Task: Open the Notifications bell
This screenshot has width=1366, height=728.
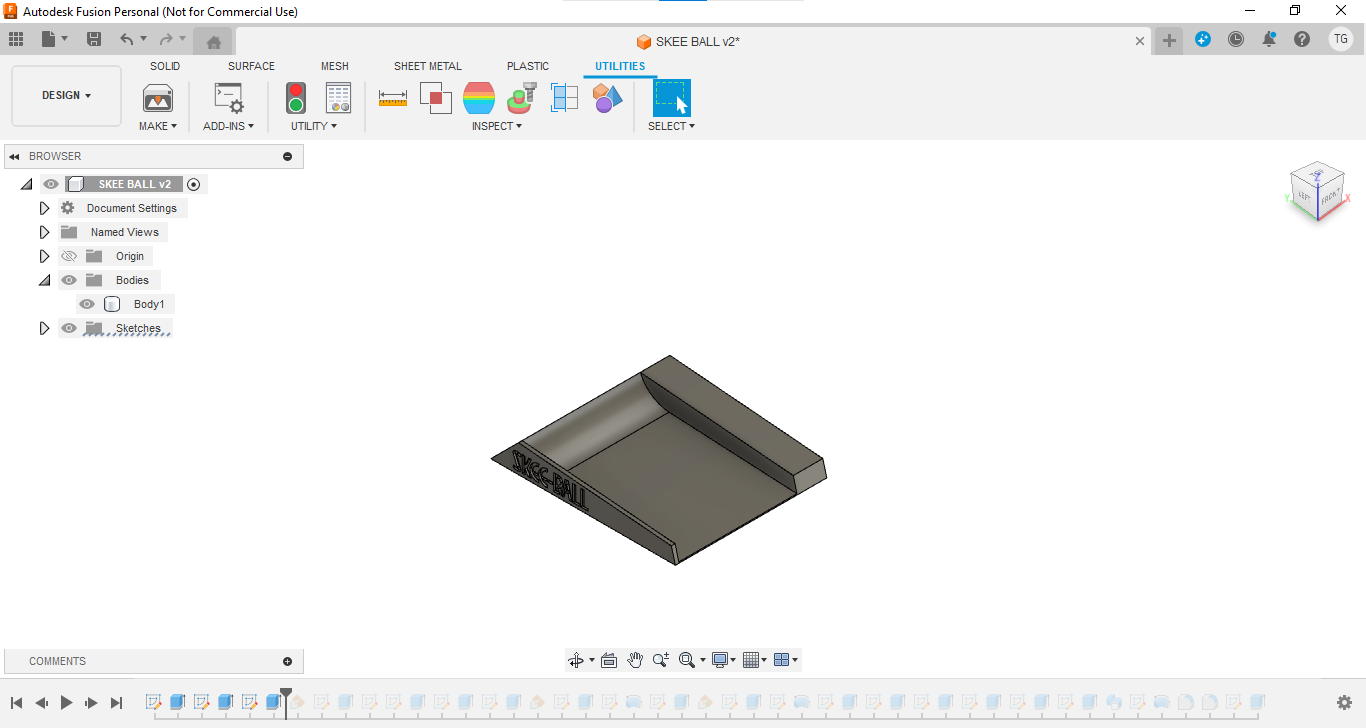Action: [x=1269, y=39]
